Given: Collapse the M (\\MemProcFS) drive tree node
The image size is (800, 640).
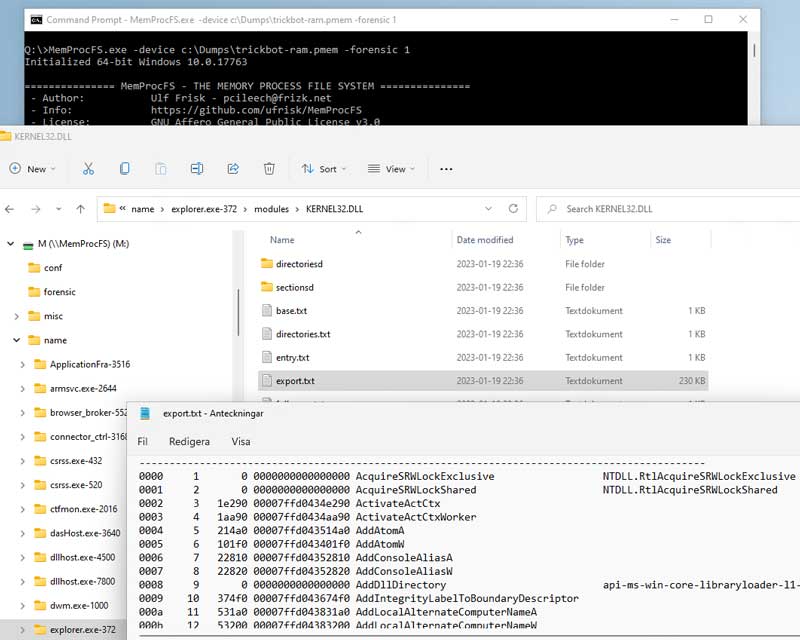Looking at the screenshot, I should pyautogui.click(x=10, y=244).
